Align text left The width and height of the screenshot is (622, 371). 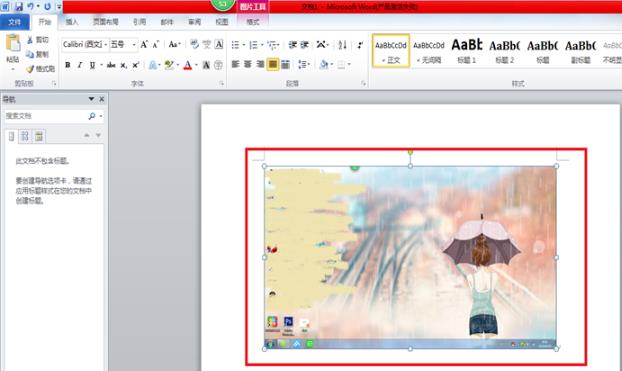tap(236, 64)
